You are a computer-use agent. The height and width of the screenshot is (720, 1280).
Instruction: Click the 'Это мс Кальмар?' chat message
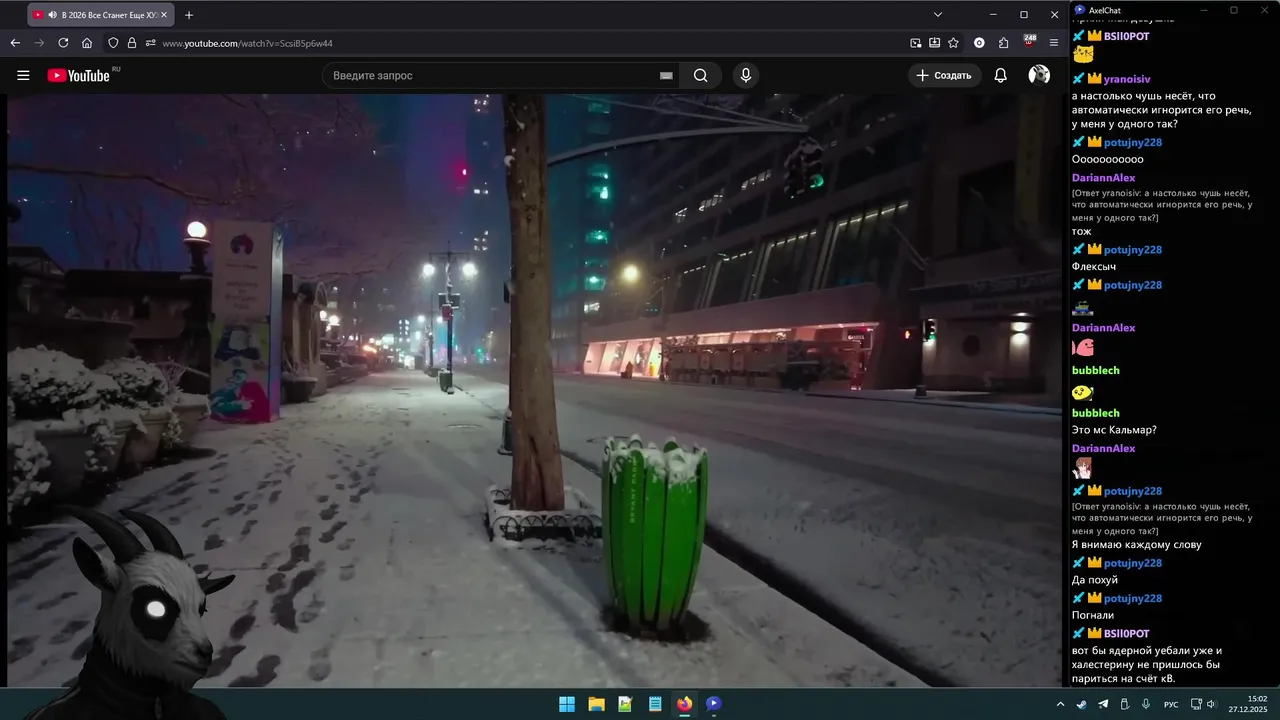[1114, 430]
